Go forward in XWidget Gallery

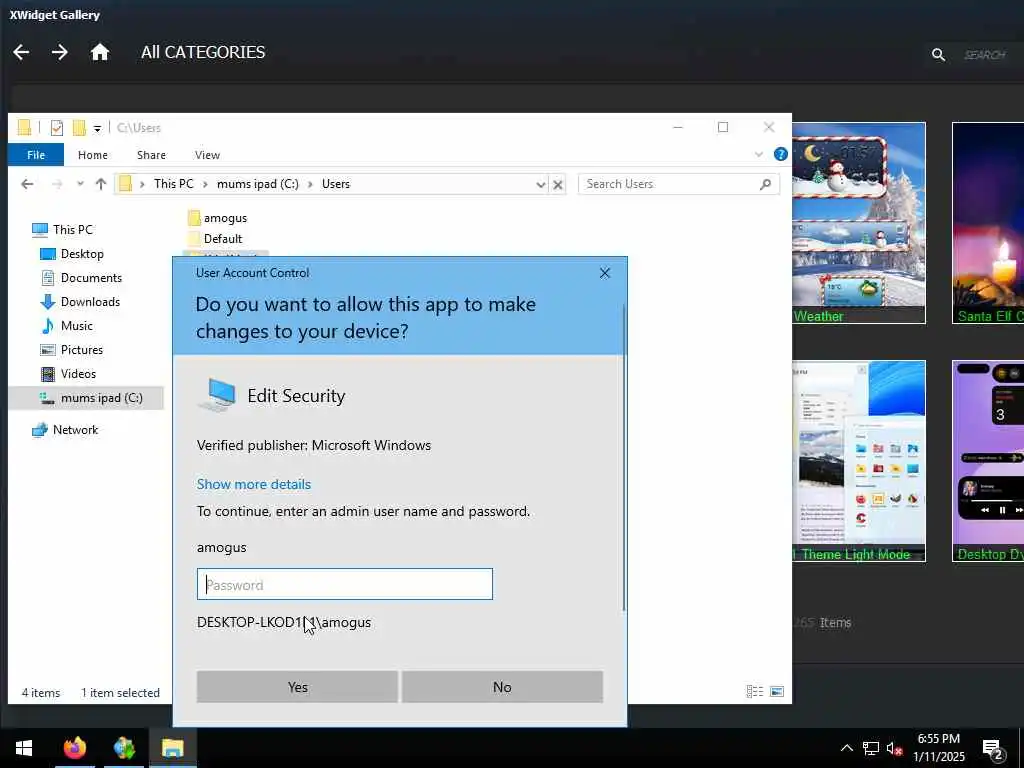[x=59, y=52]
